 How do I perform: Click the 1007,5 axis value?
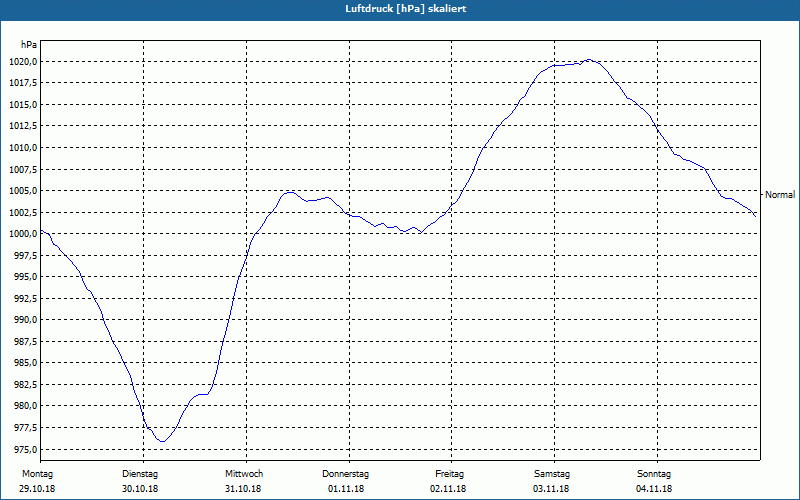click(23, 169)
